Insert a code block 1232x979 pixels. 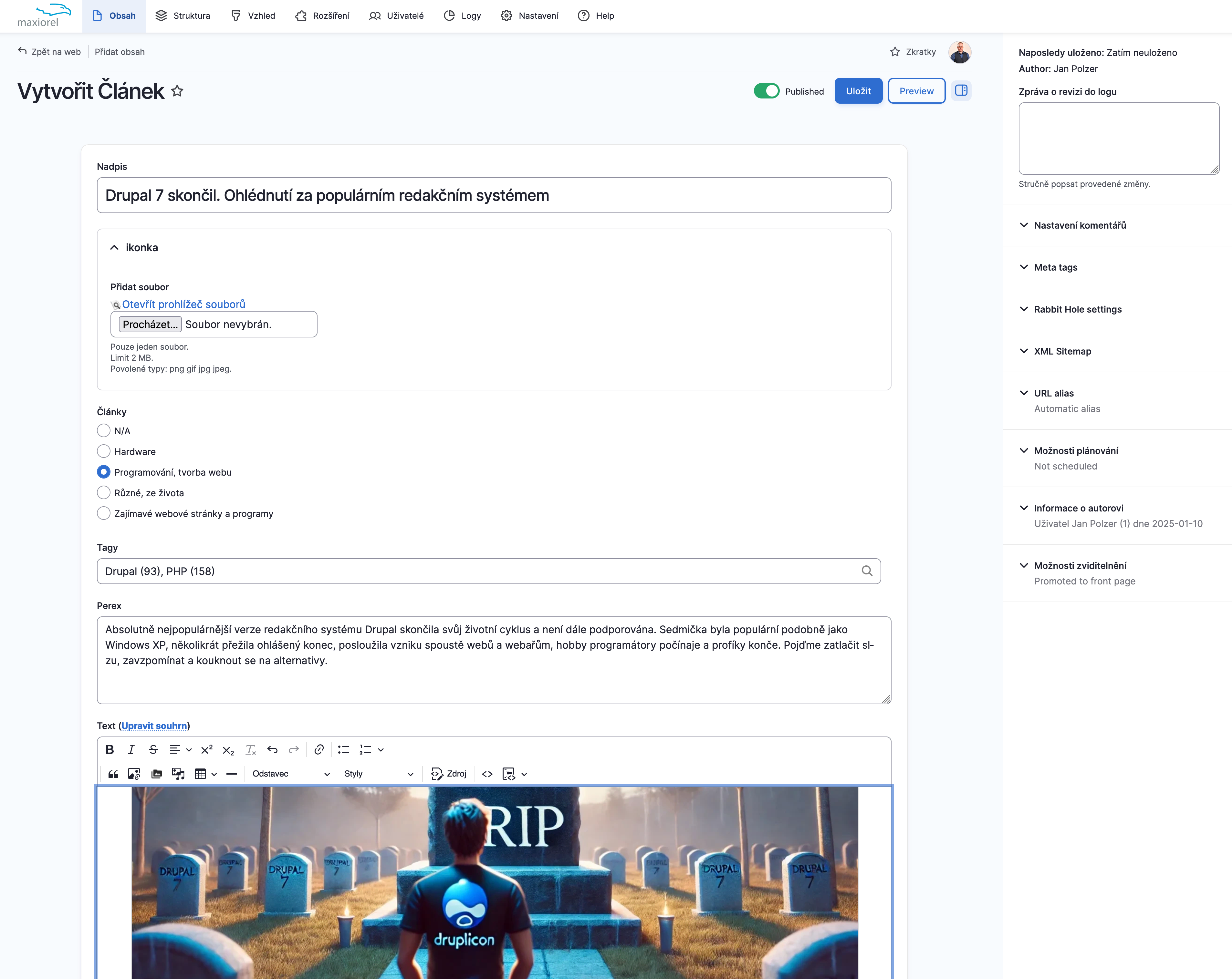508,774
